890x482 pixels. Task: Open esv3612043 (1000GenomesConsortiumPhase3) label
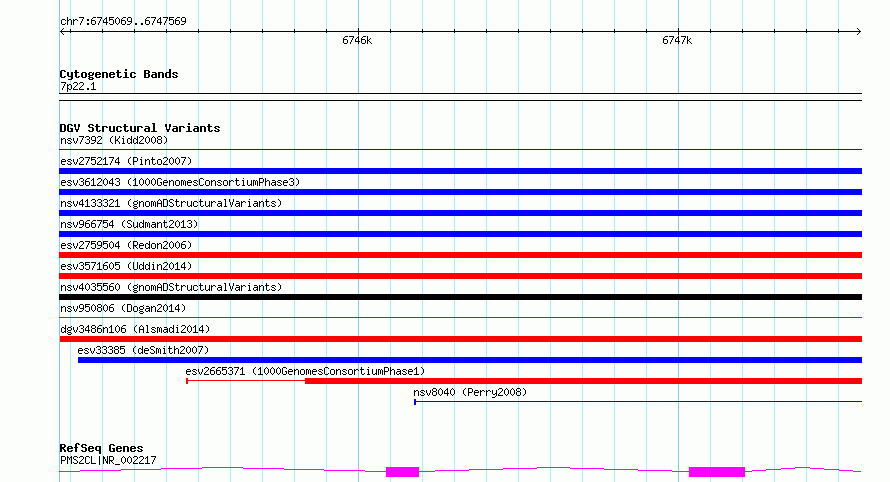coord(180,182)
